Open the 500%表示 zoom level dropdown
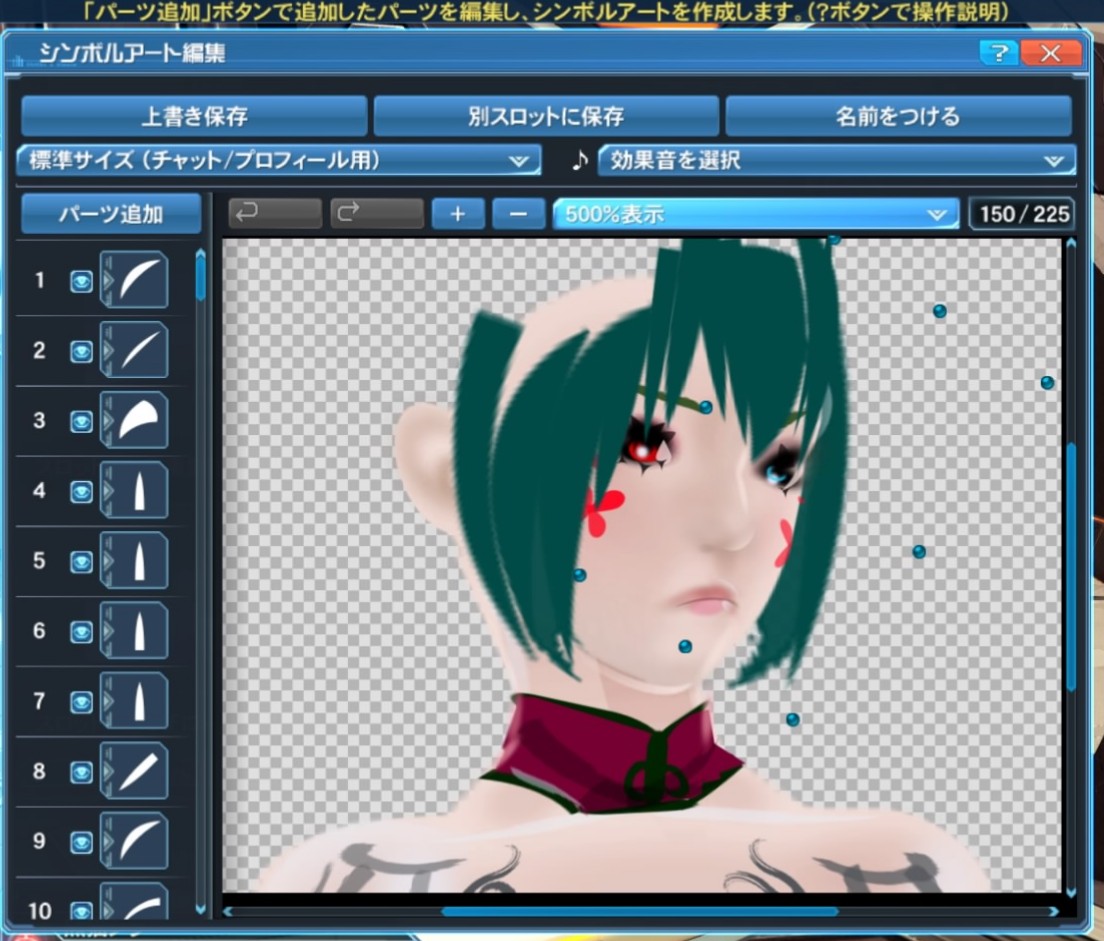Image resolution: width=1104 pixels, height=941 pixels. coord(755,213)
